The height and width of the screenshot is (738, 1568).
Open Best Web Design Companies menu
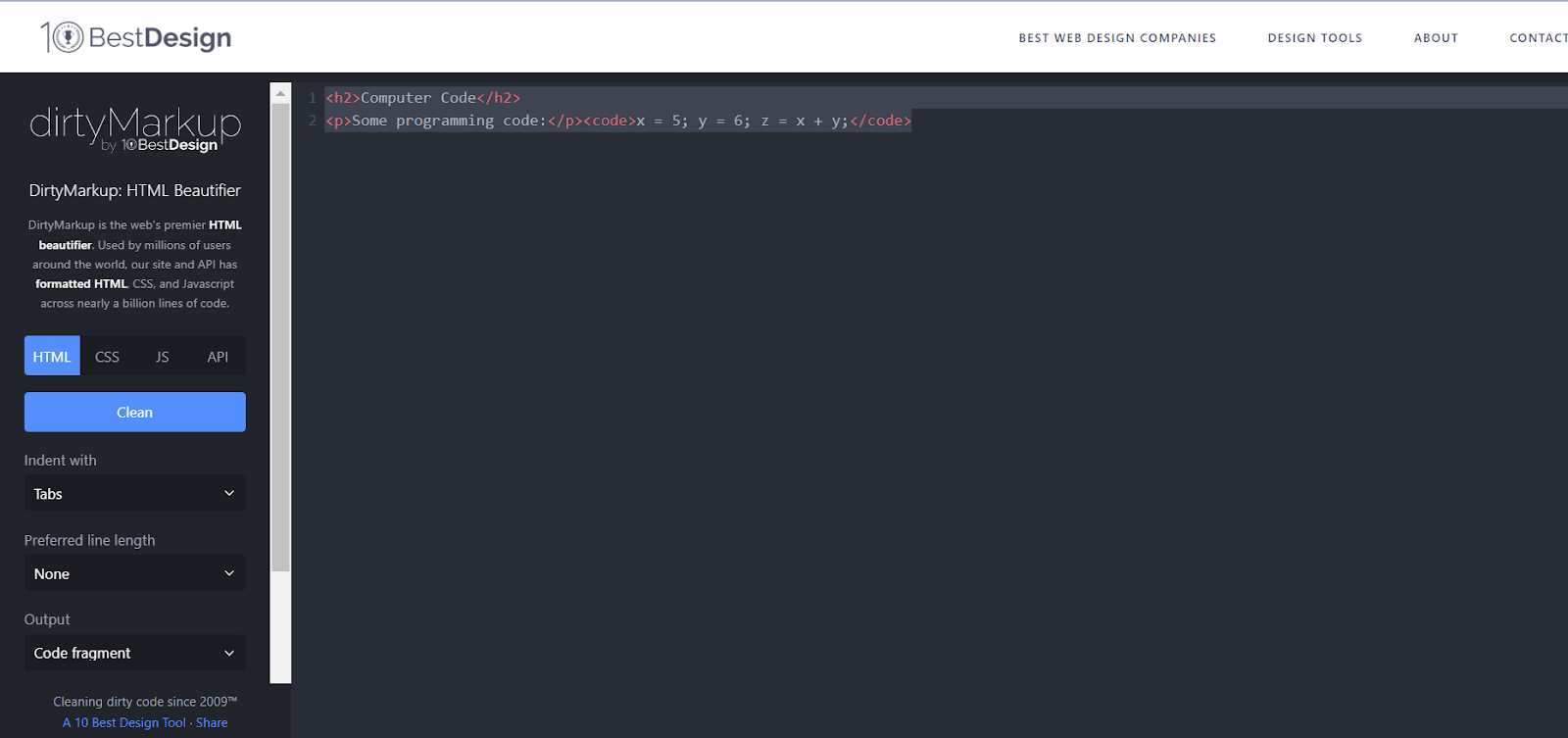[1117, 38]
